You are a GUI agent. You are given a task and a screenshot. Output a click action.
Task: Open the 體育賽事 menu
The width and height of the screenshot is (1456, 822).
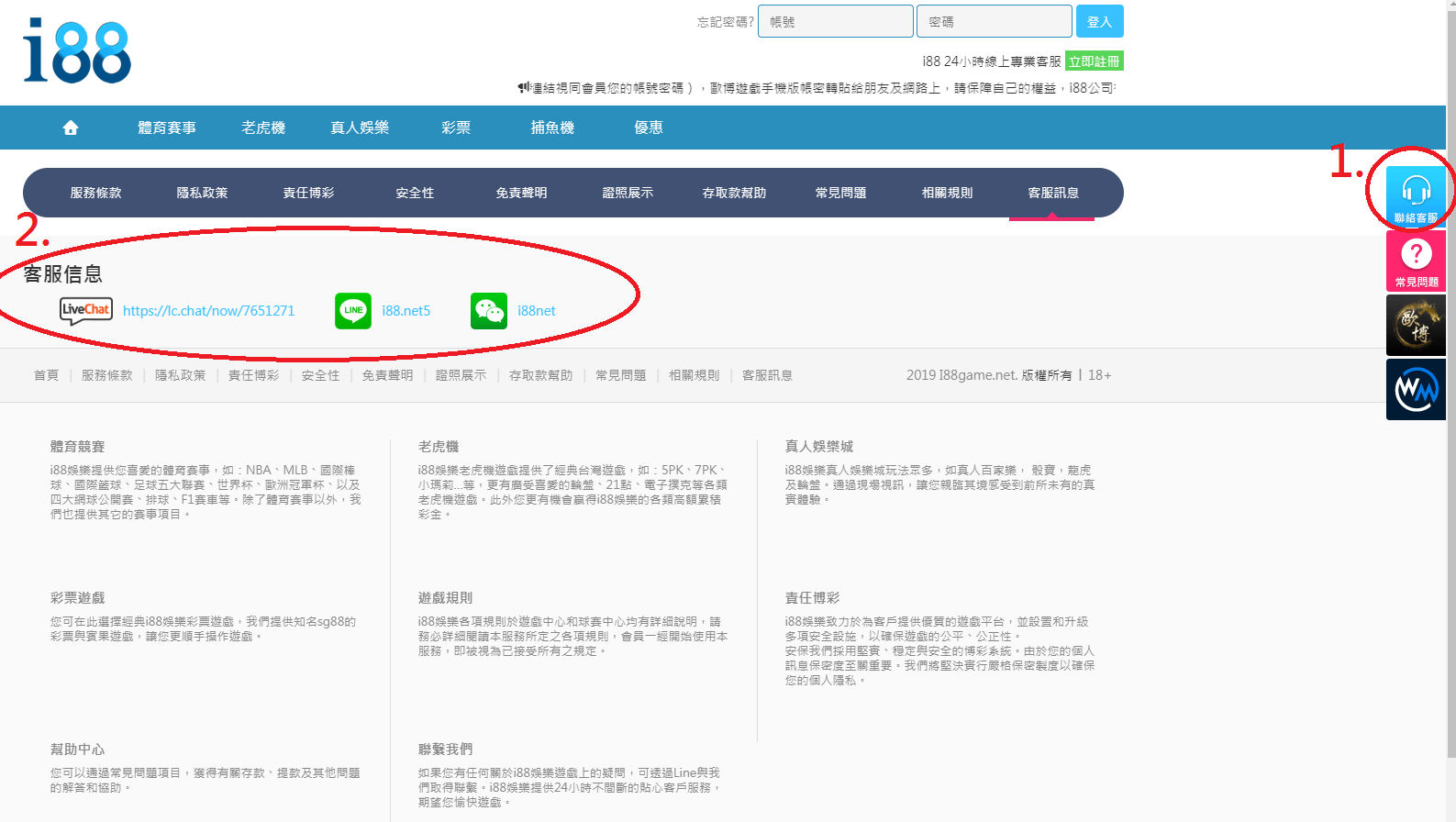tap(167, 128)
